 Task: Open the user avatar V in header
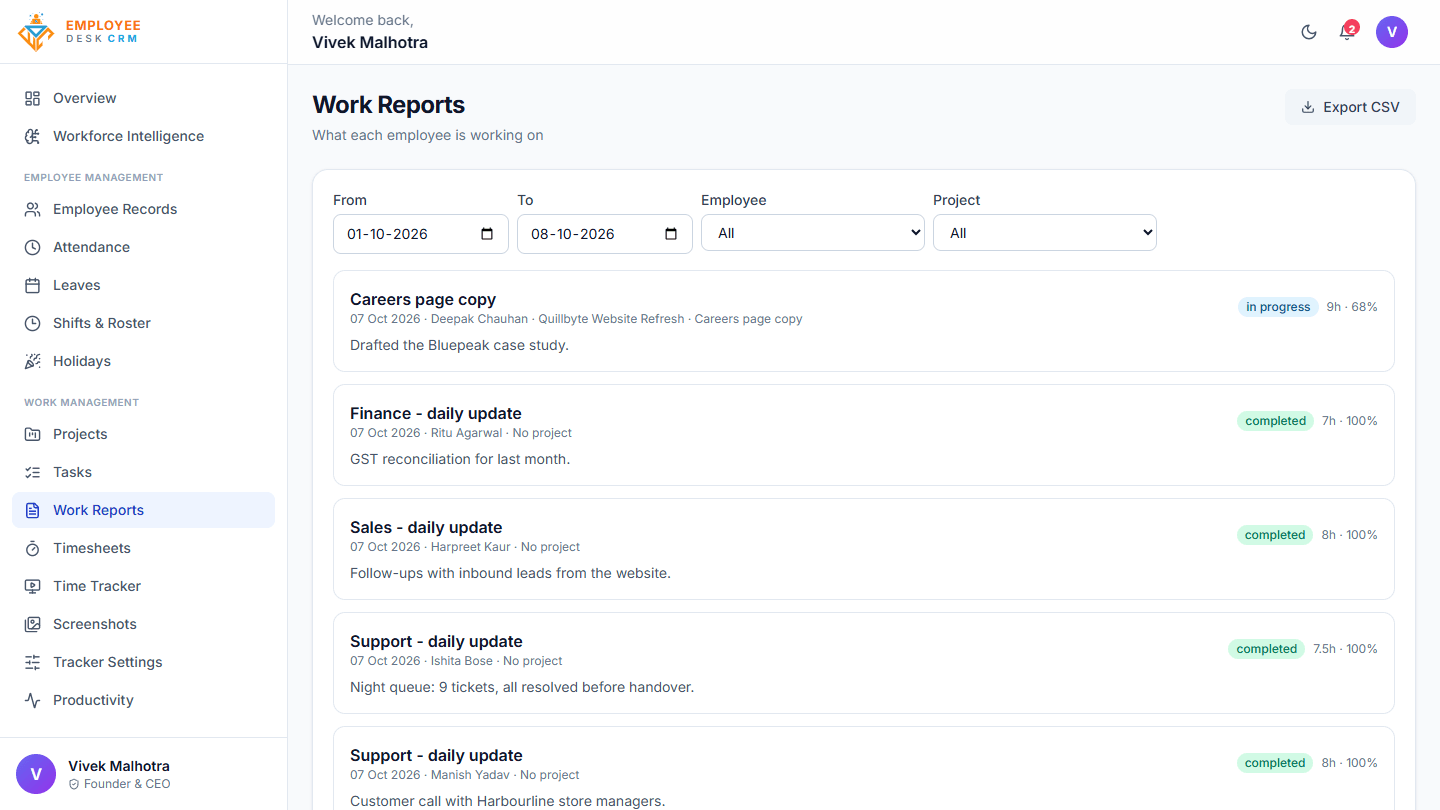tap(1392, 32)
